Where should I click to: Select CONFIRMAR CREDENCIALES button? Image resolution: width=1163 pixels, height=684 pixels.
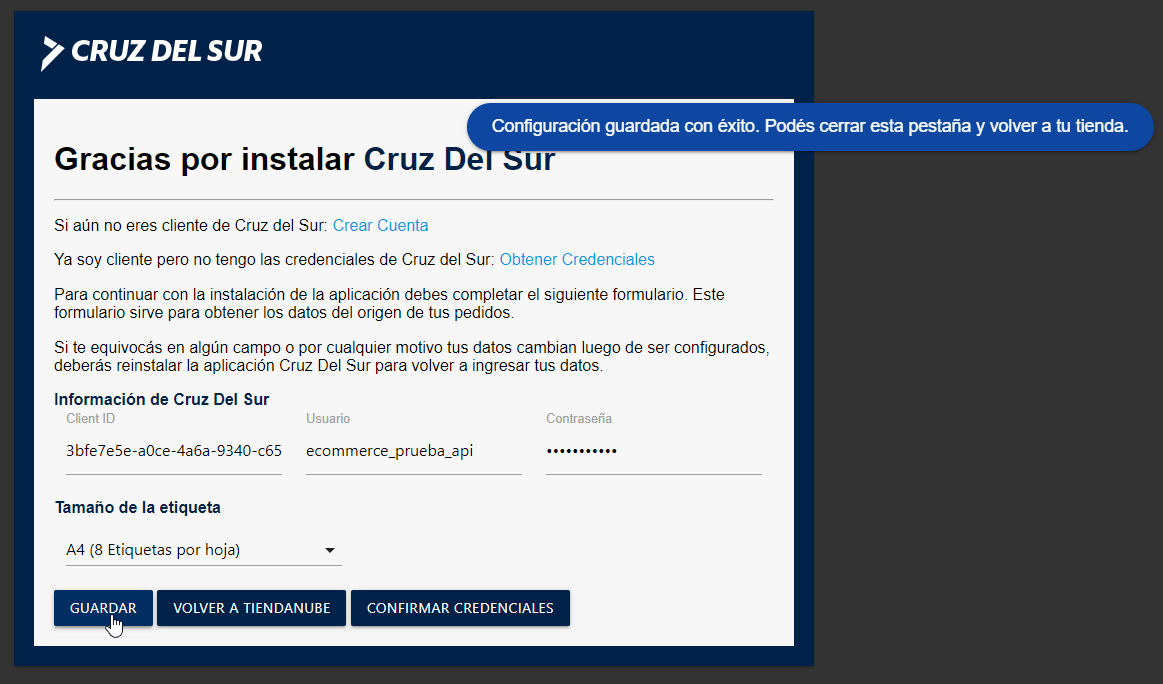point(460,607)
